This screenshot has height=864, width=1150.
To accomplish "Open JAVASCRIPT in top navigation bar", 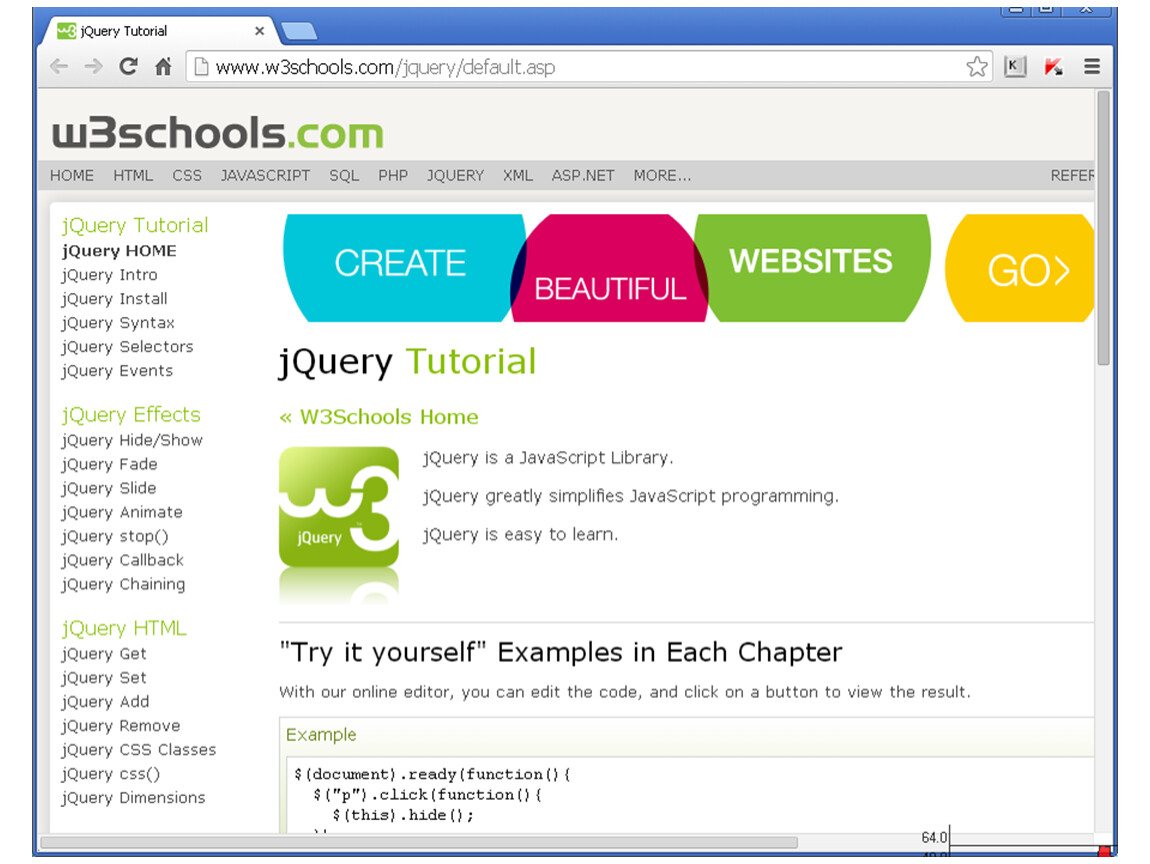I will tap(265, 175).
